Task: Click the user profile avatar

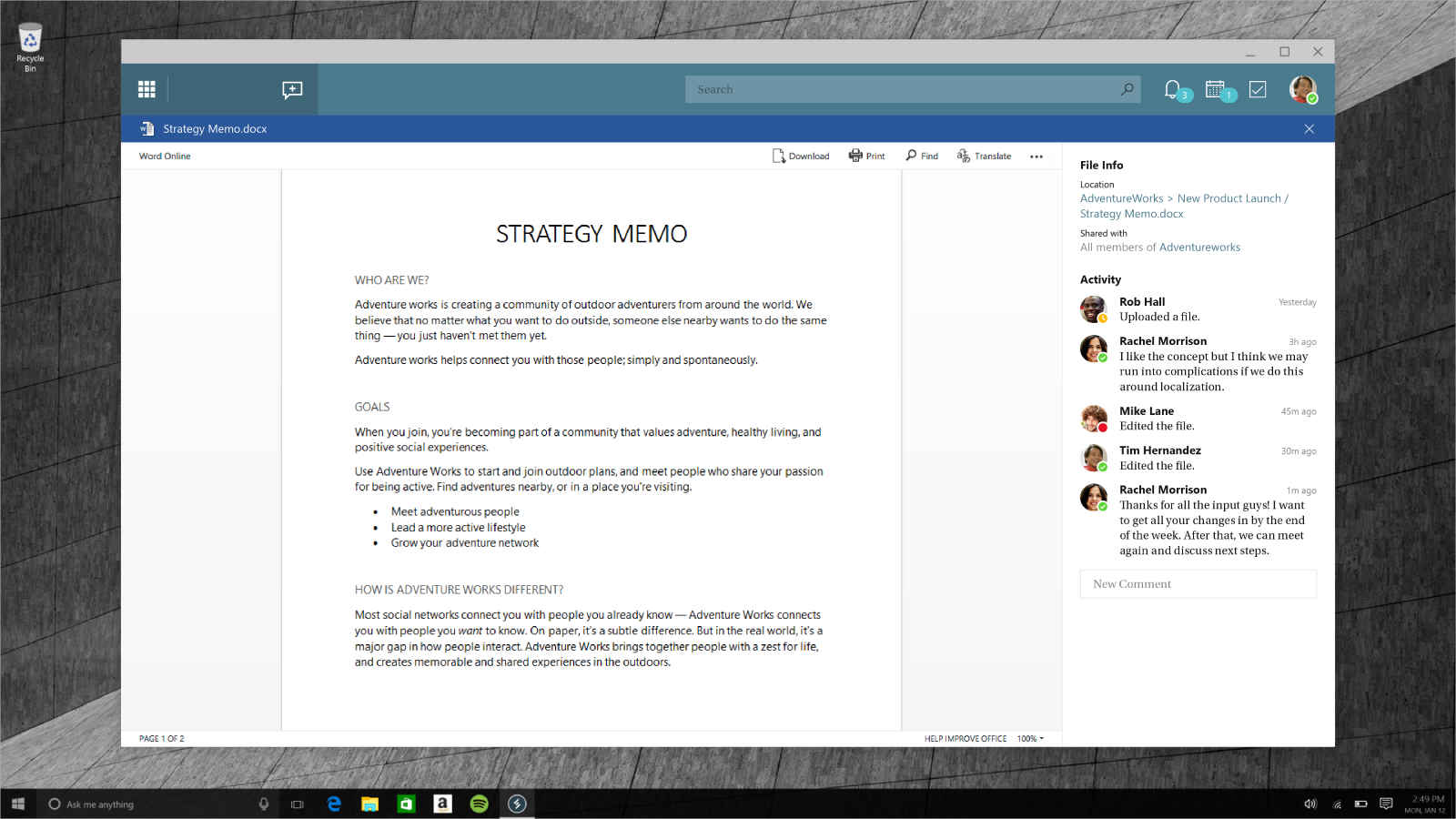Action: click(1302, 89)
